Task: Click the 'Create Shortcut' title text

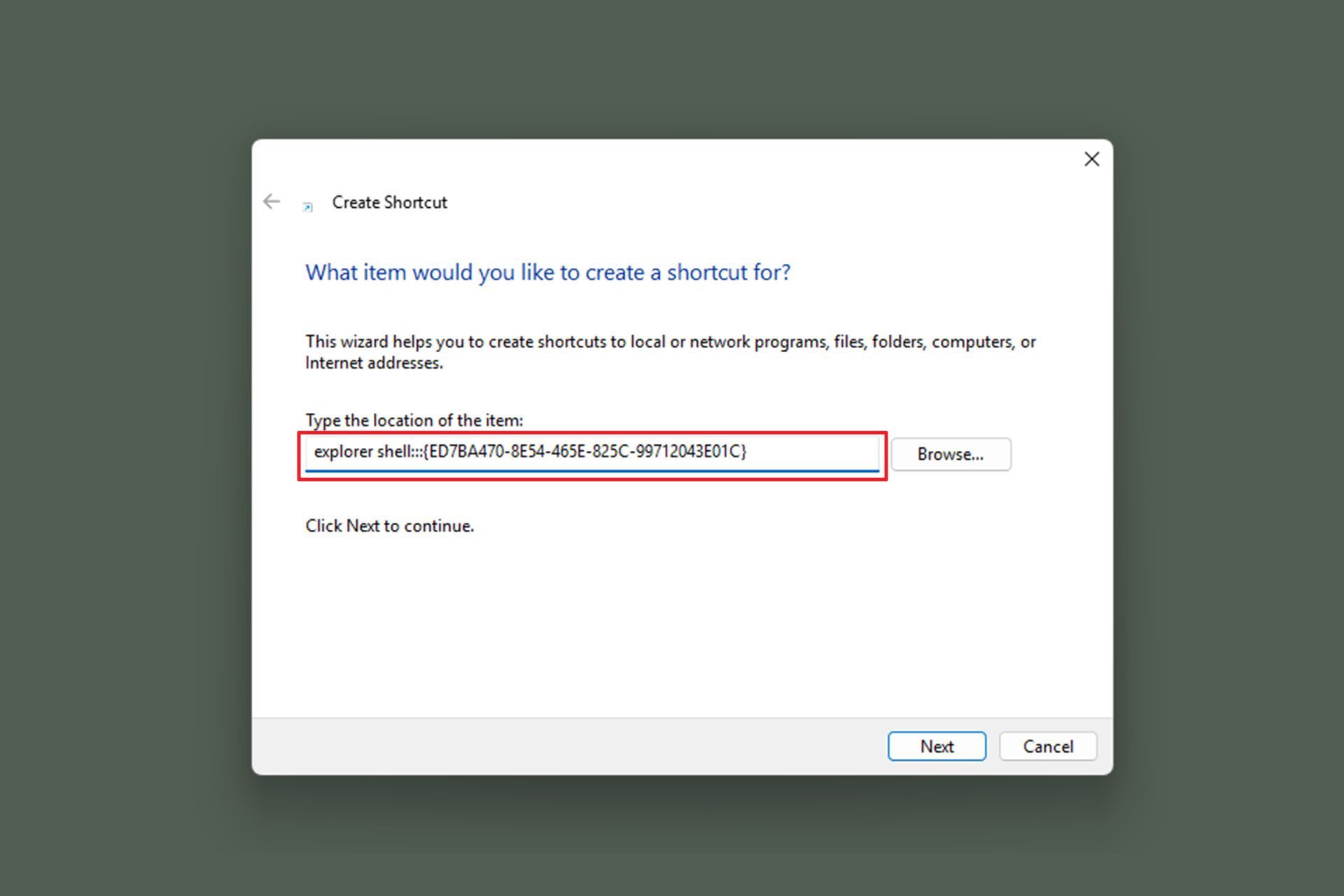Action: (x=389, y=202)
